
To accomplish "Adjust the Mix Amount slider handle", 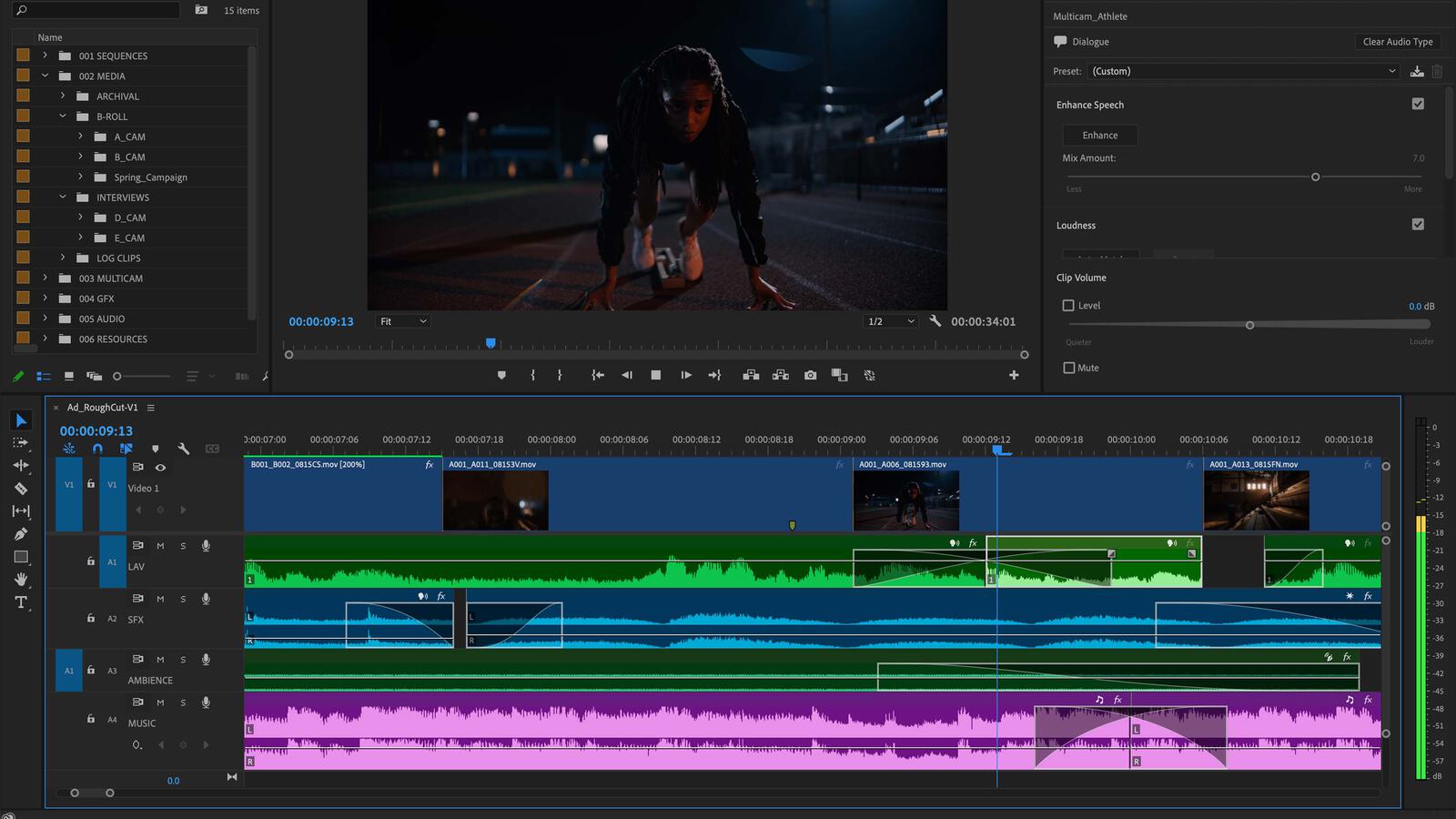I will (1315, 177).
